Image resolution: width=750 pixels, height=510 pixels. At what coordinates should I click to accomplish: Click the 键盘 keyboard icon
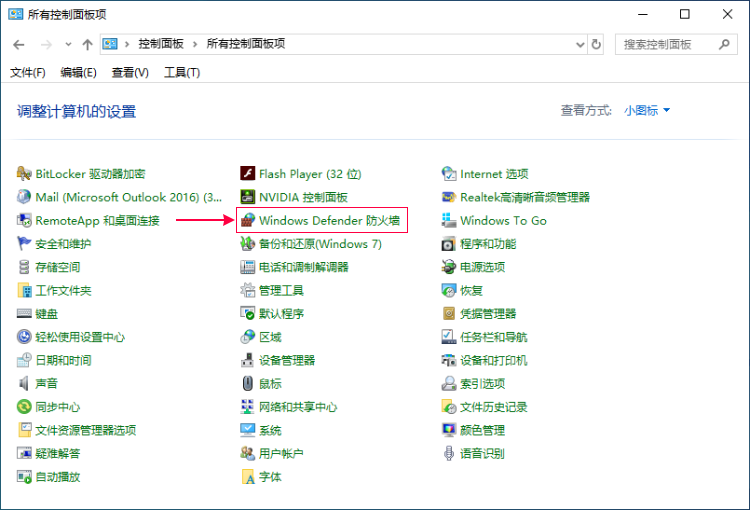point(24,313)
